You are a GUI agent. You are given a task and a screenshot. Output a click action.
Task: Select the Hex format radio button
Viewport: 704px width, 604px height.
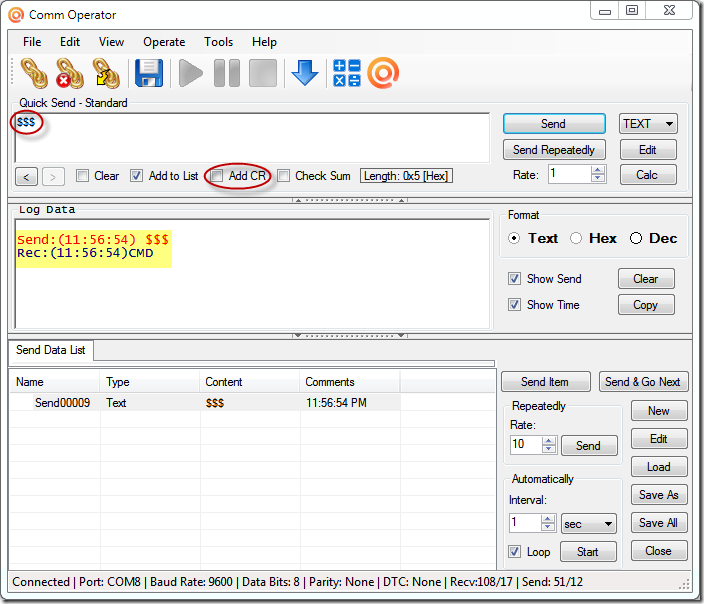click(x=576, y=238)
